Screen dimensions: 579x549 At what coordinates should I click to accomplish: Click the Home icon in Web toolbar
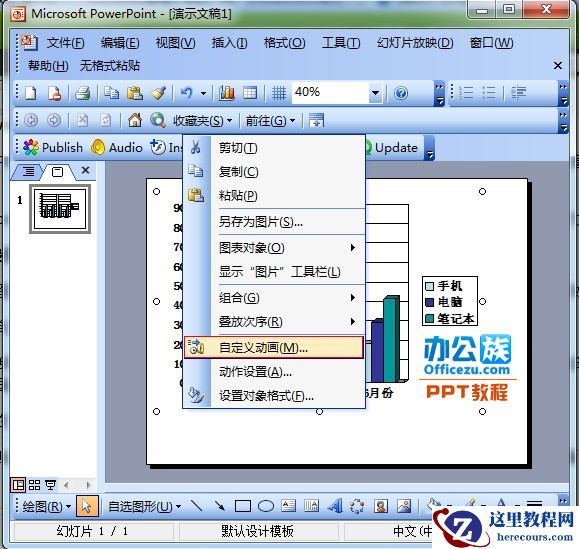[135, 120]
